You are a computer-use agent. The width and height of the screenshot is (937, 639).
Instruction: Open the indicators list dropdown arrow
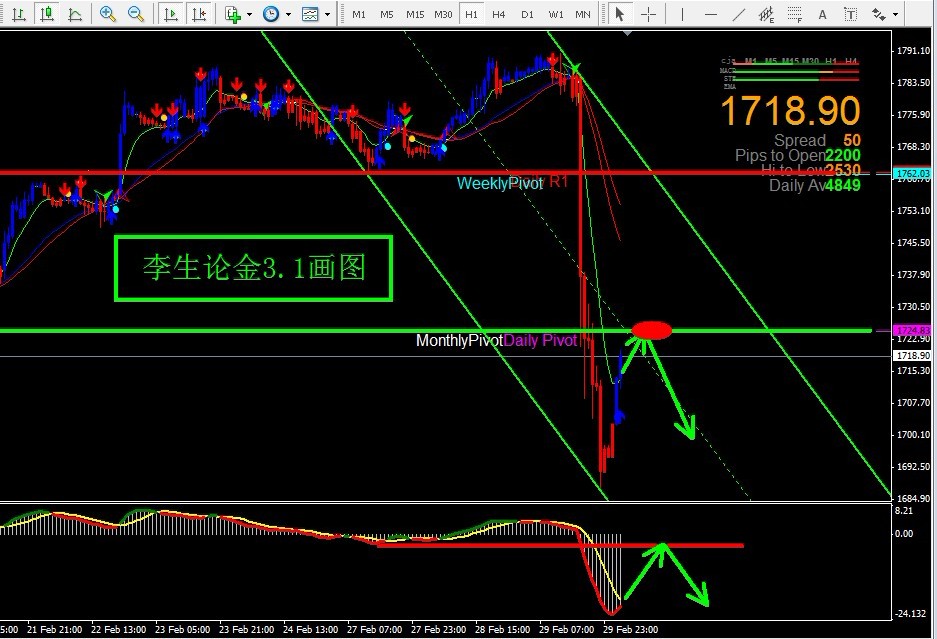tap(249, 15)
